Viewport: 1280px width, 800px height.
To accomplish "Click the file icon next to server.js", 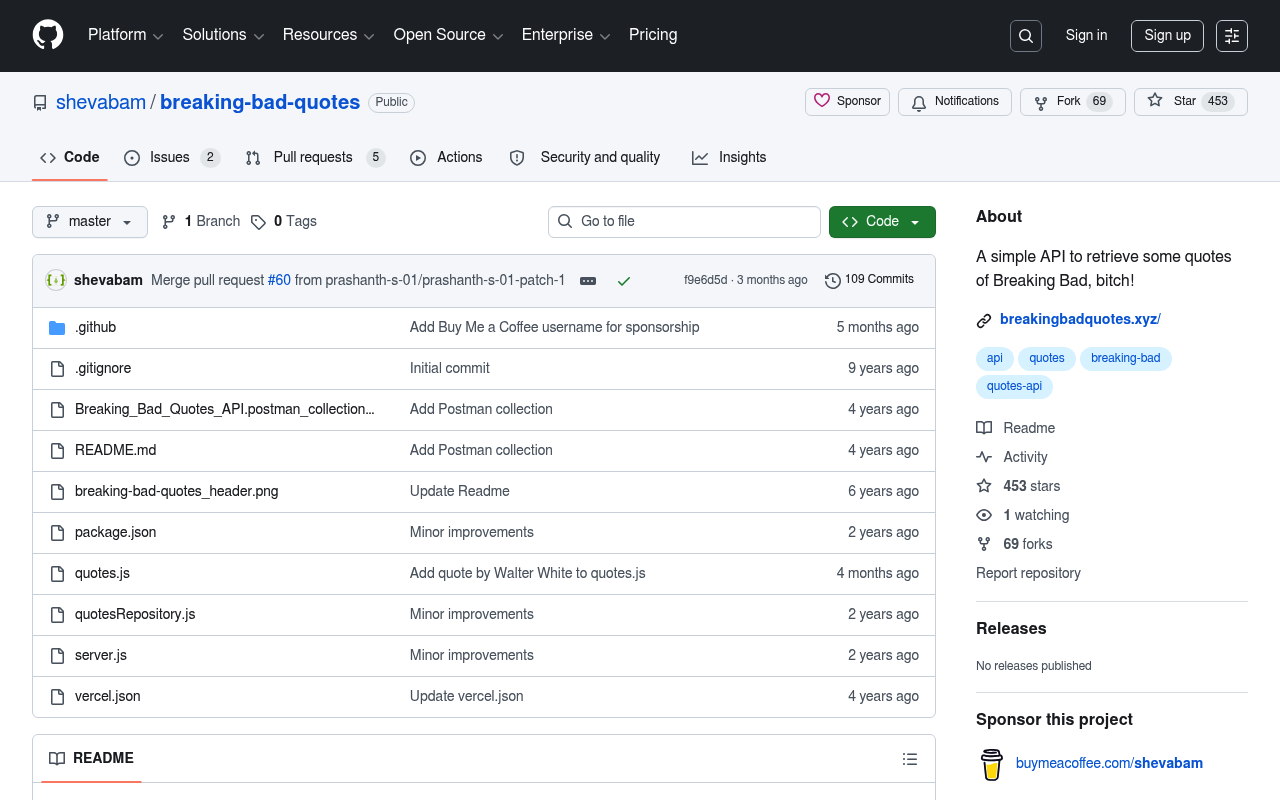I will 57,655.
